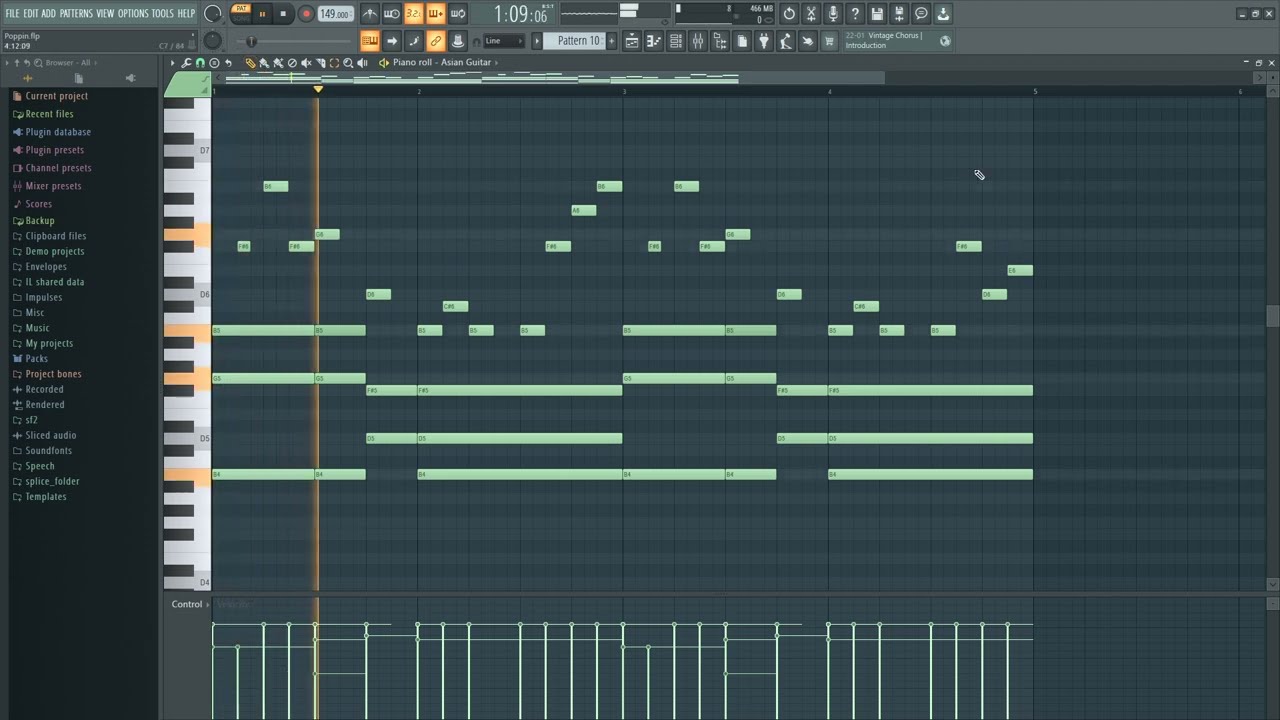Expand the Packs folder in browser
Screen dimensions: 1280x720
click(37, 358)
